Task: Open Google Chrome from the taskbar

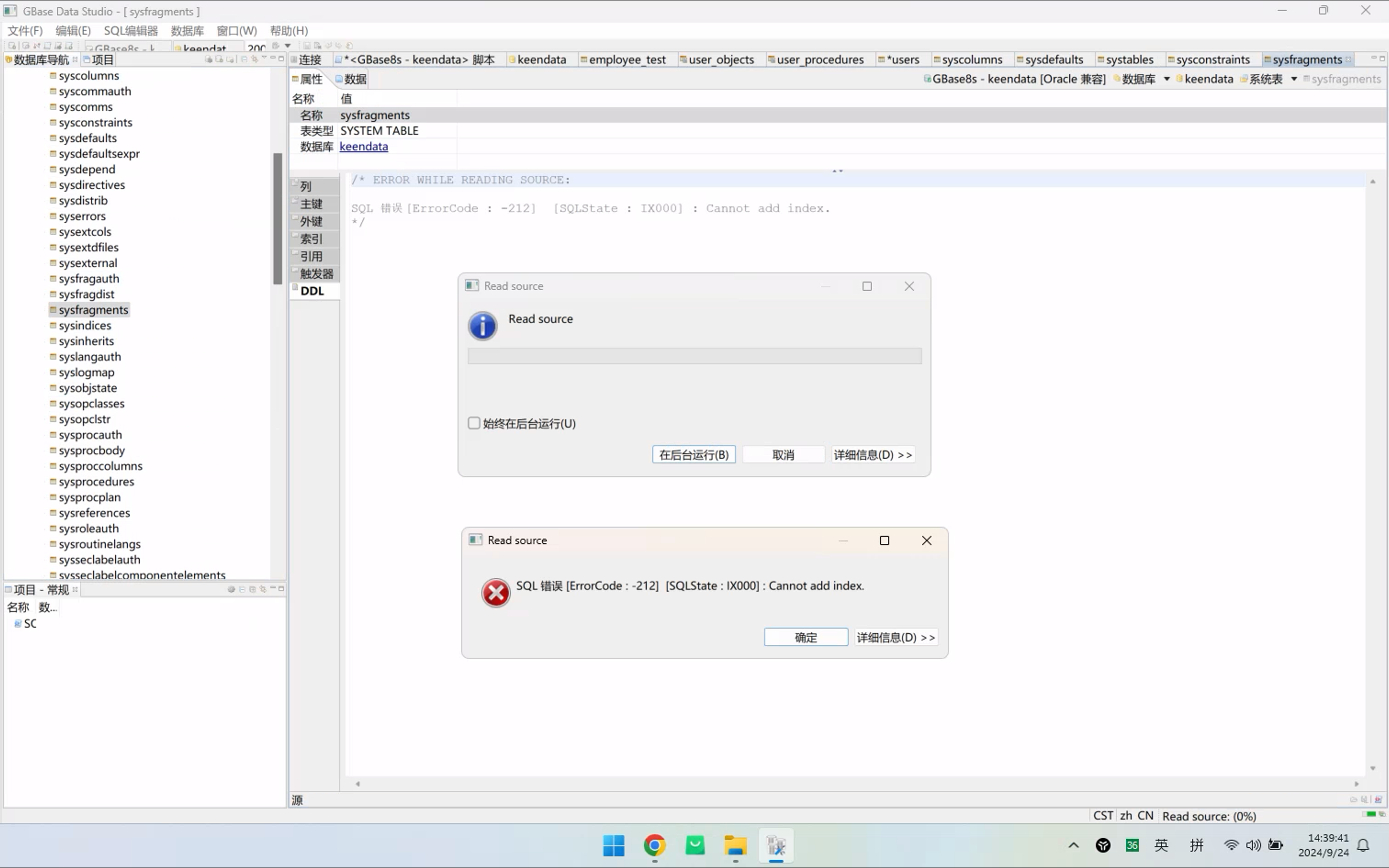Action: click(x=655, y=845)
